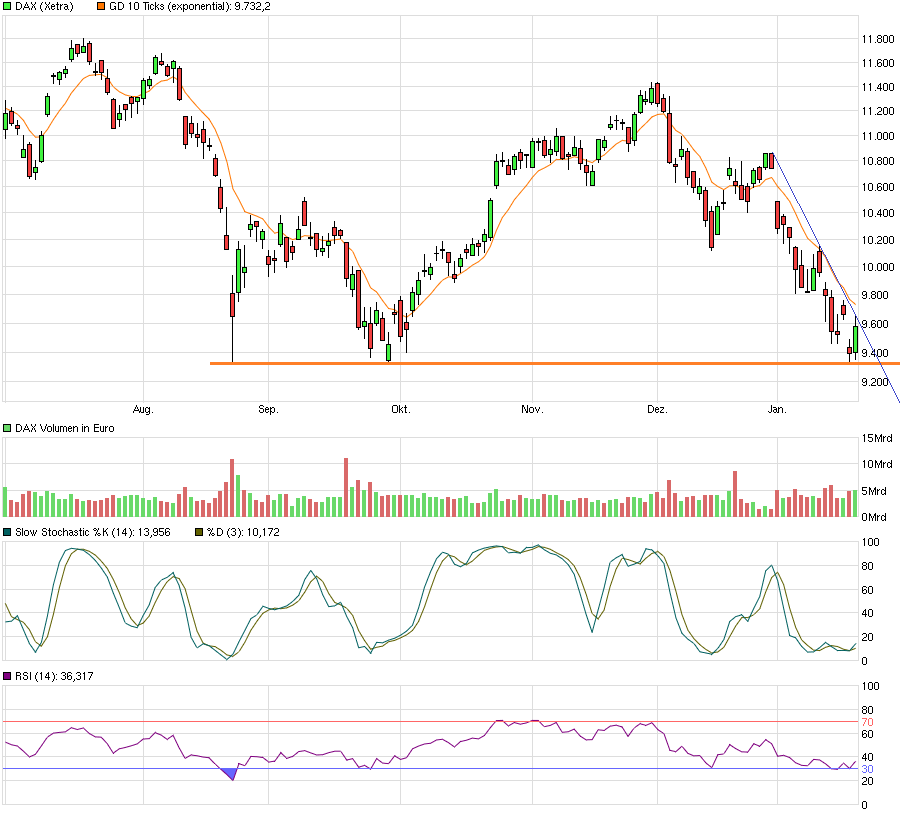Select the 'RSI (14): 36,317' label

(54, 676)
